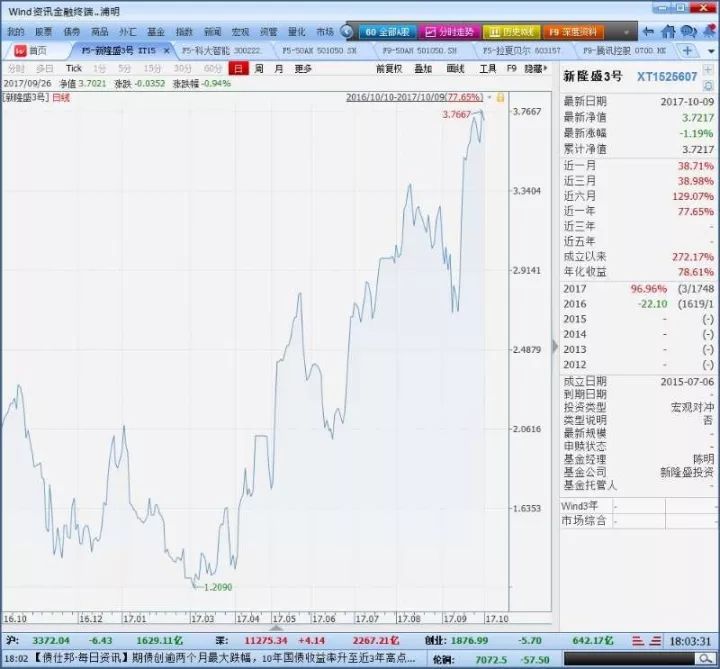Viewport: 720px width, 669px height.
Task: Expand the 工具 tools dropdown
Action: pos(487,69)
